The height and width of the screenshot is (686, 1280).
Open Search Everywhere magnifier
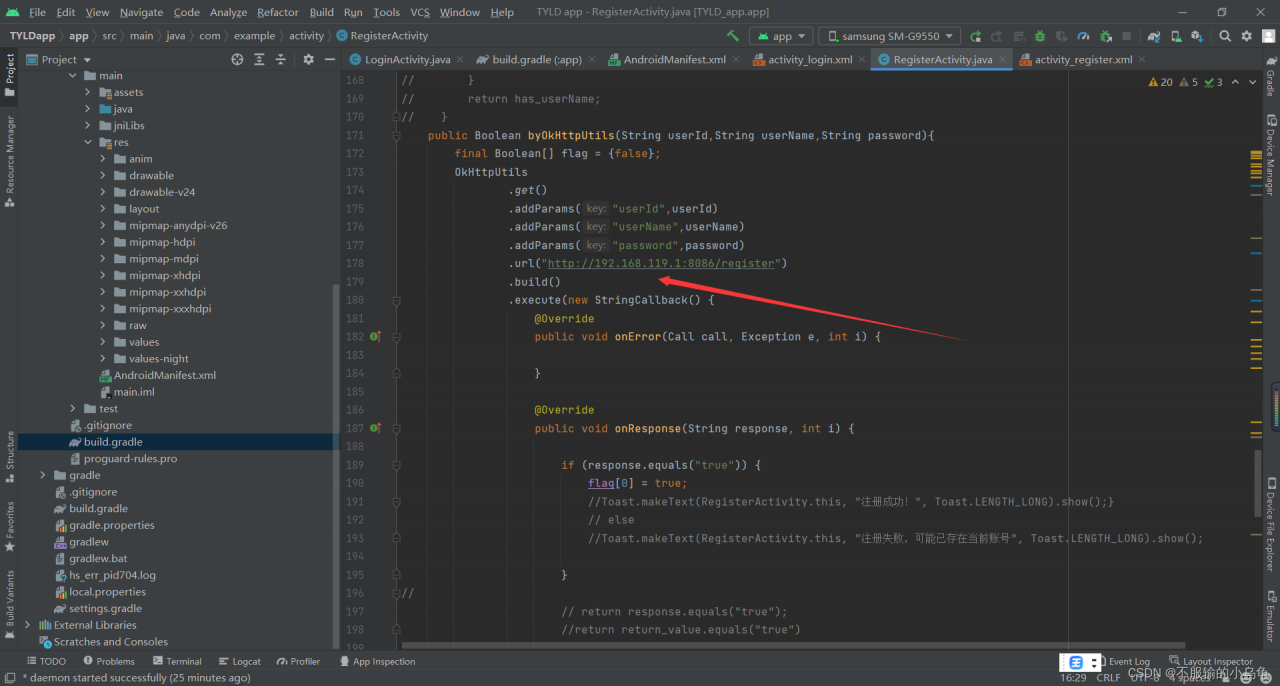point(1225,36)
